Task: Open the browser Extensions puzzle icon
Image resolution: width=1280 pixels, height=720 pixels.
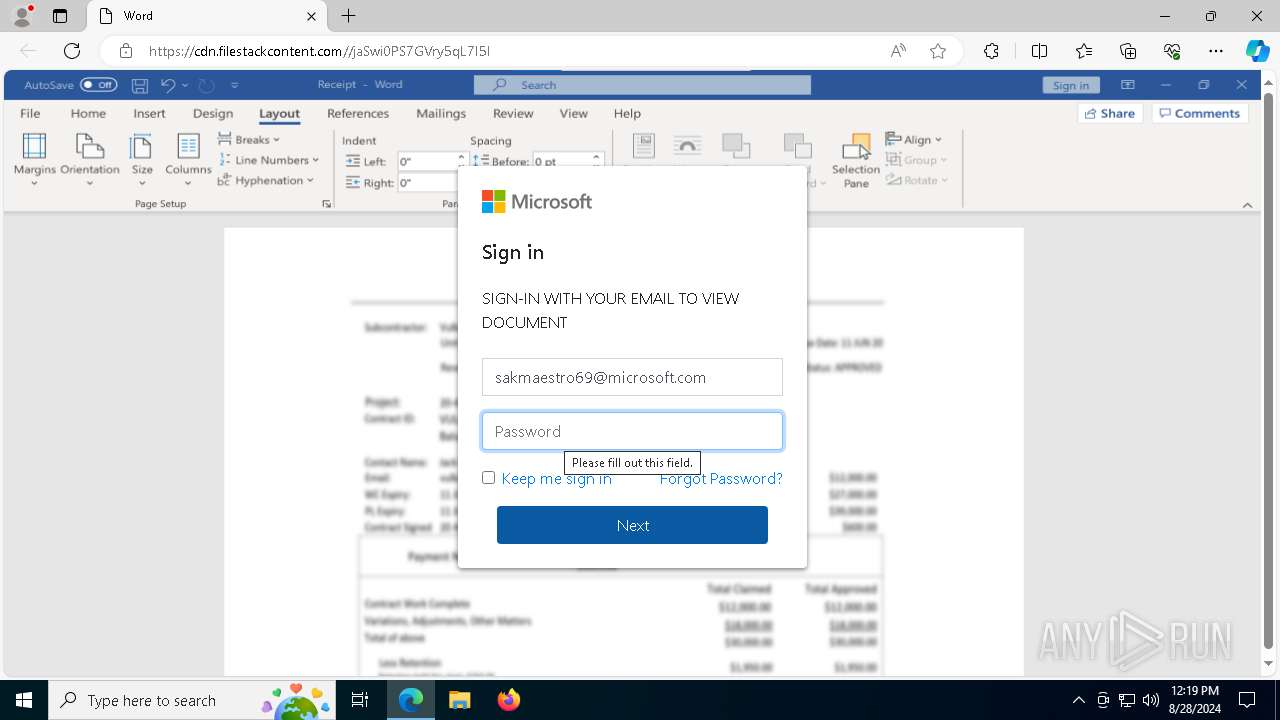Action: [991, 51]
